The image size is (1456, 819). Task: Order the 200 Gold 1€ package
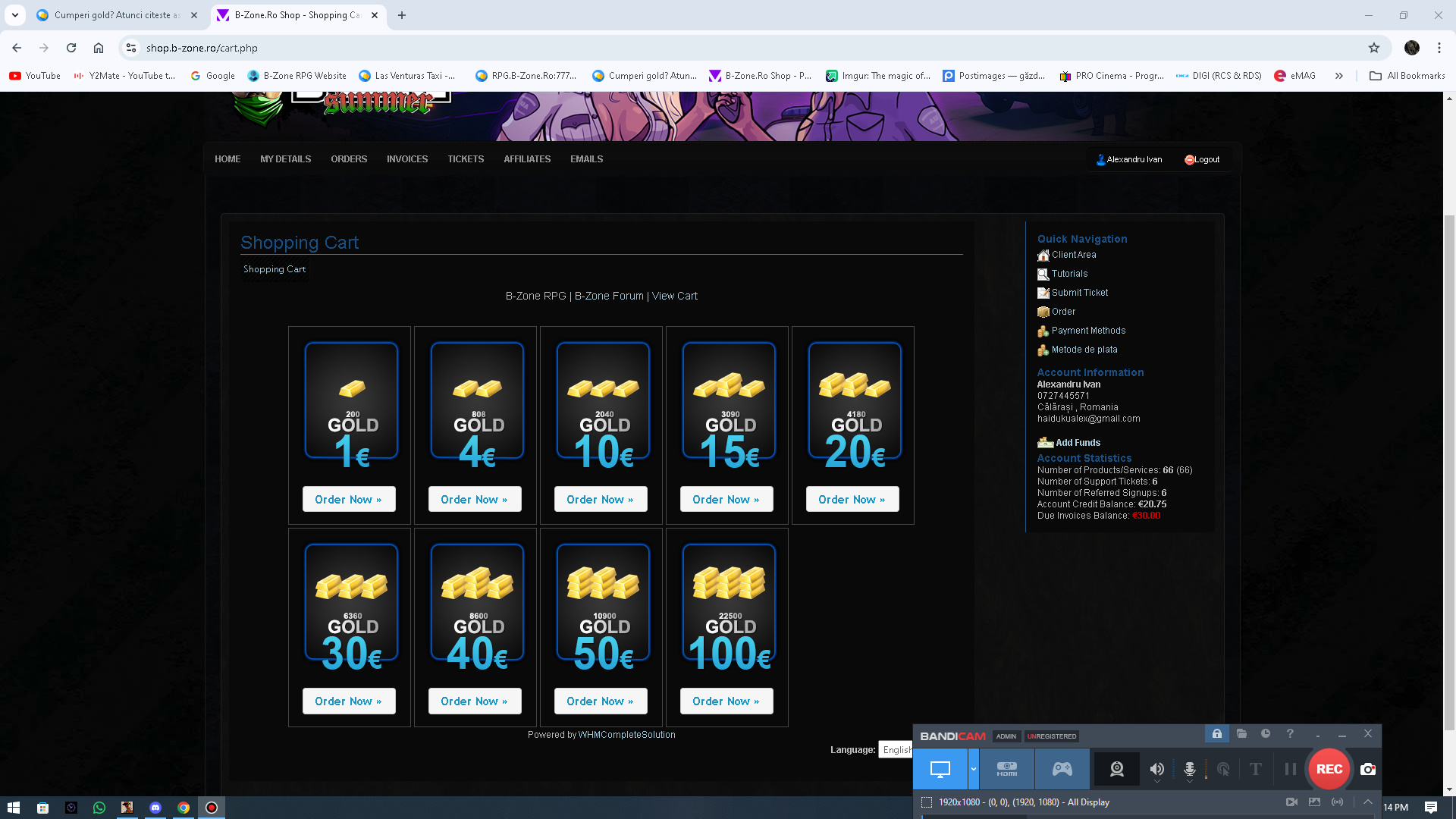coord(349,500)
